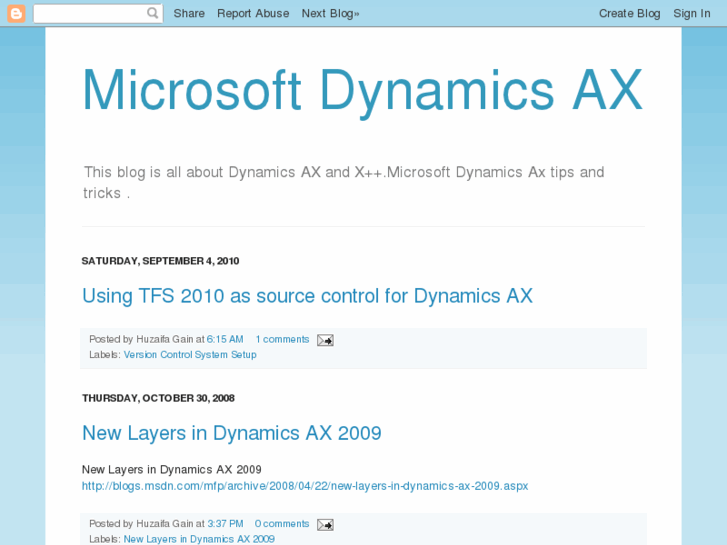Click the date header Thursday, October 30, 2008
The height and width of the screenshot is (545, 727).
pos(158,398)
